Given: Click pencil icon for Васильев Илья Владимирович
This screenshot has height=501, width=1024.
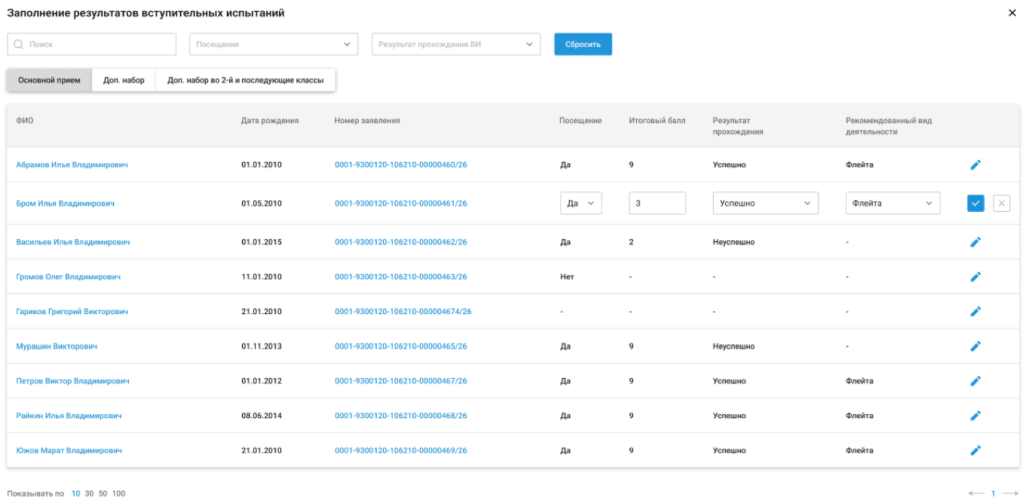Looking at the screenshot, I should click(975, 242).
